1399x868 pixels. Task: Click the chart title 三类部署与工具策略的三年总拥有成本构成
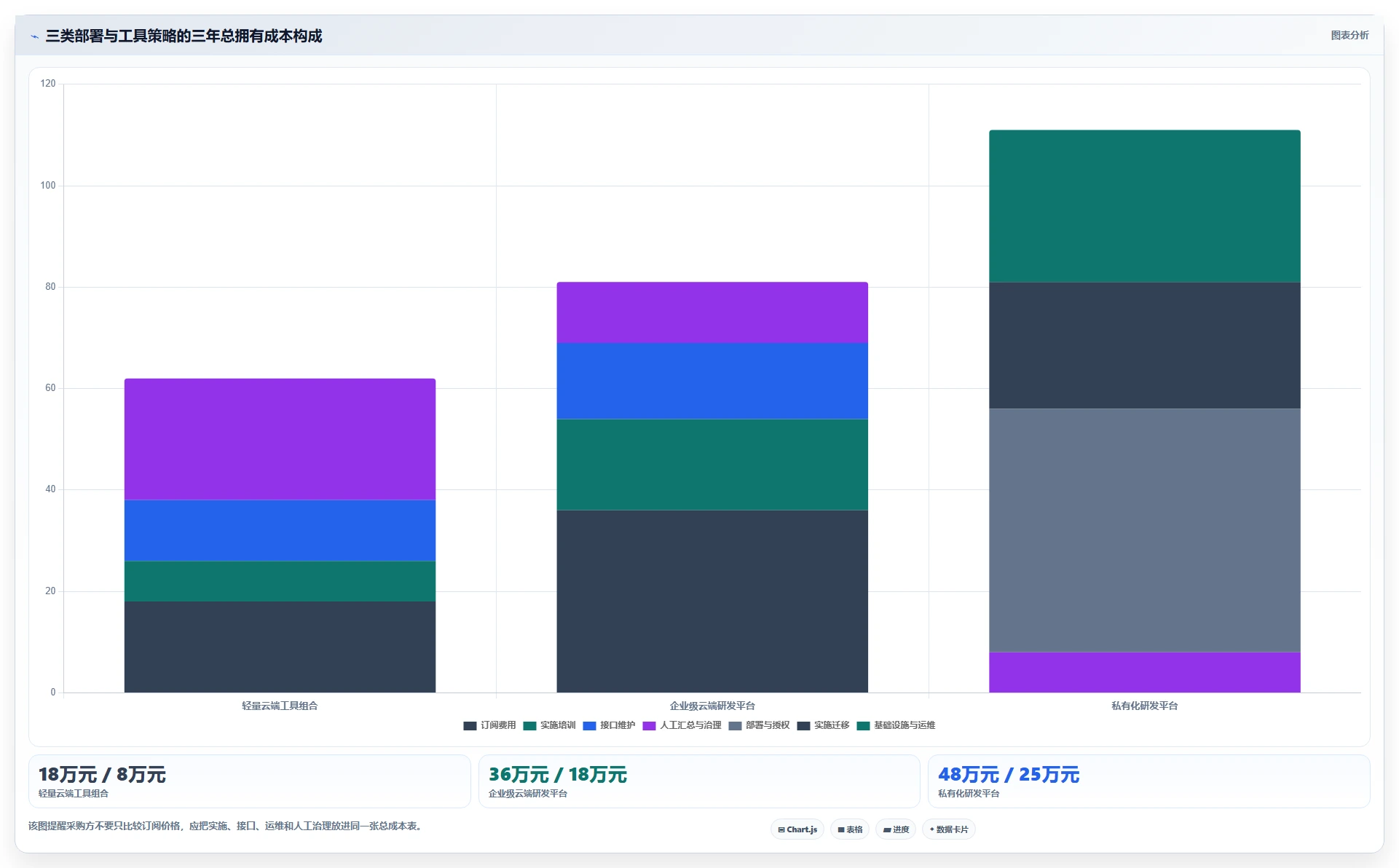tap(184, 36)
